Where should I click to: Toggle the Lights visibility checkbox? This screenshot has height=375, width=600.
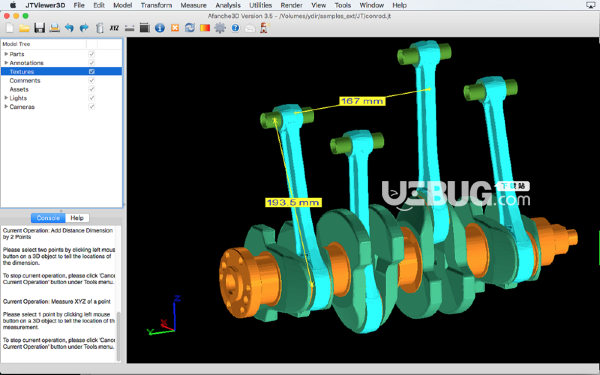[91, 98]
